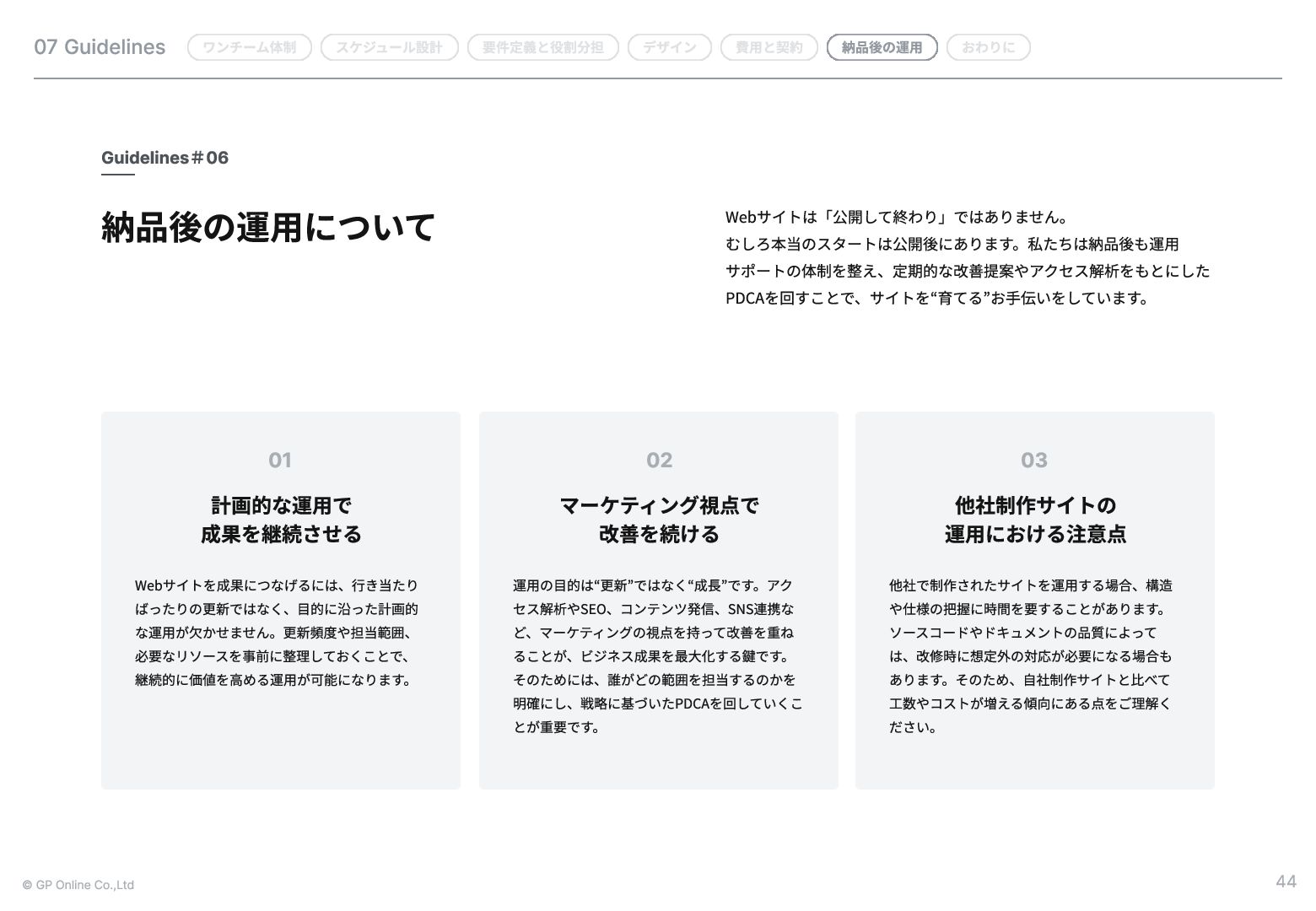Image resolution: width=1316 pixels, height=911 pixels.
Task: Click the line starting 'PDCAを回すことで'
Action: [x=938, y=298]
